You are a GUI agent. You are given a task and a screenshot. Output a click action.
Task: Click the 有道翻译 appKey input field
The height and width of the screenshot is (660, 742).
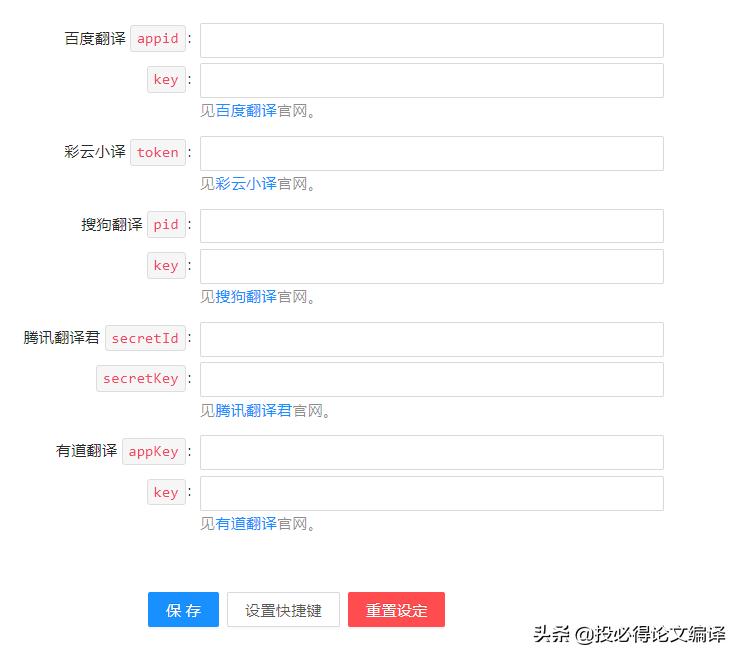[432, 452]
